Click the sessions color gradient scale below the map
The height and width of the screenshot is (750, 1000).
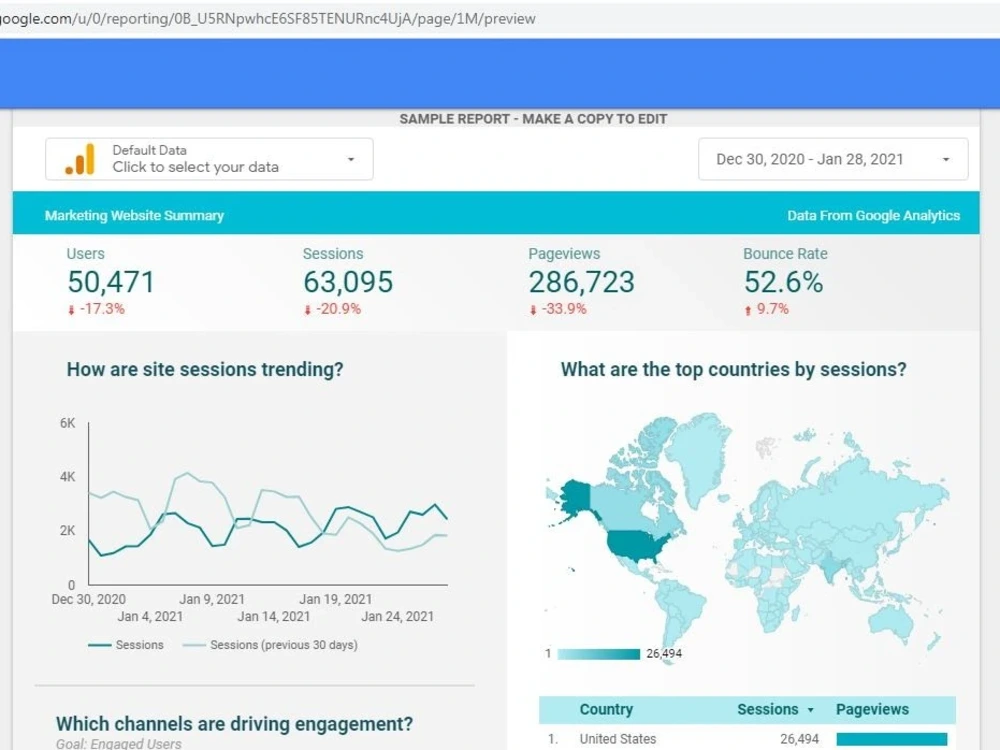coord(600,654)
